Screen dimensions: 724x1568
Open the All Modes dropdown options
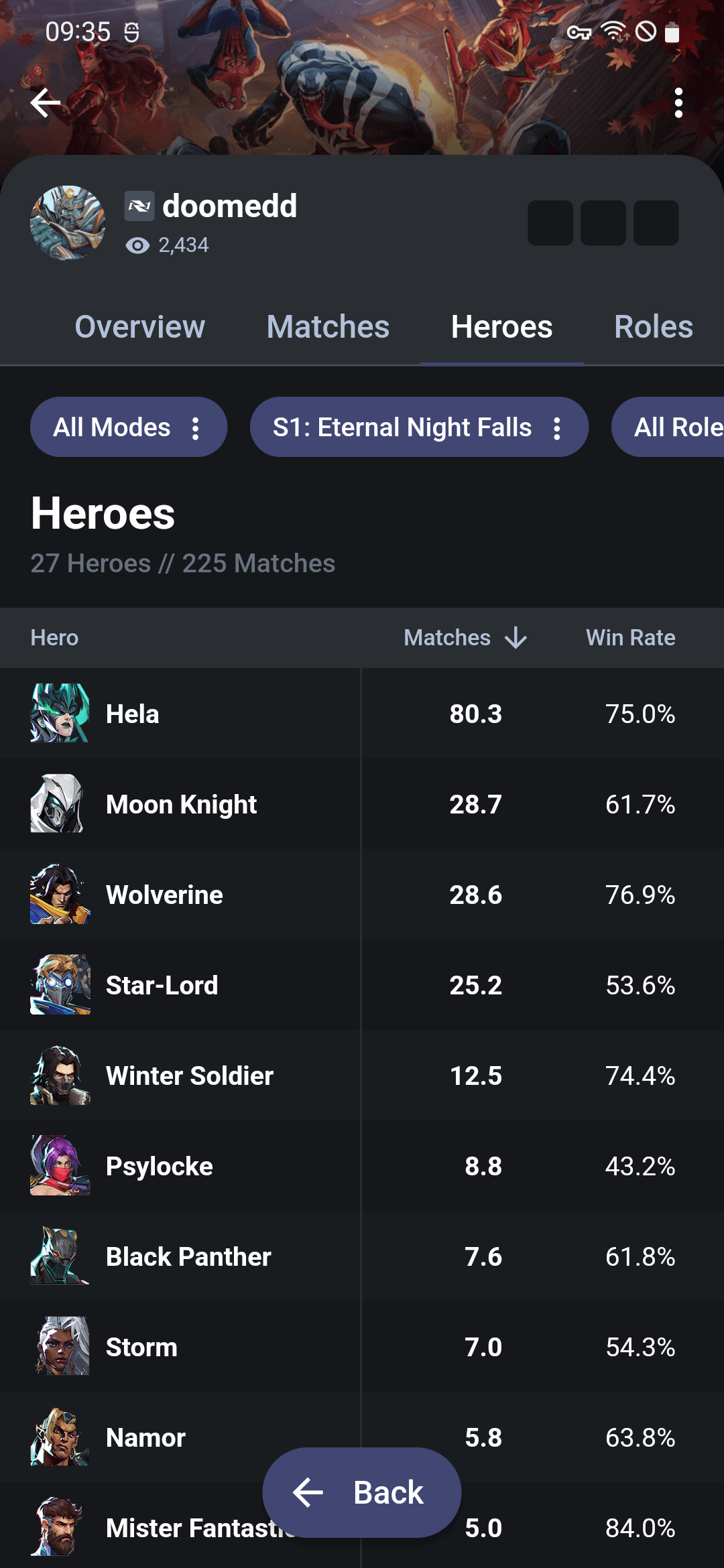(196, 427)
